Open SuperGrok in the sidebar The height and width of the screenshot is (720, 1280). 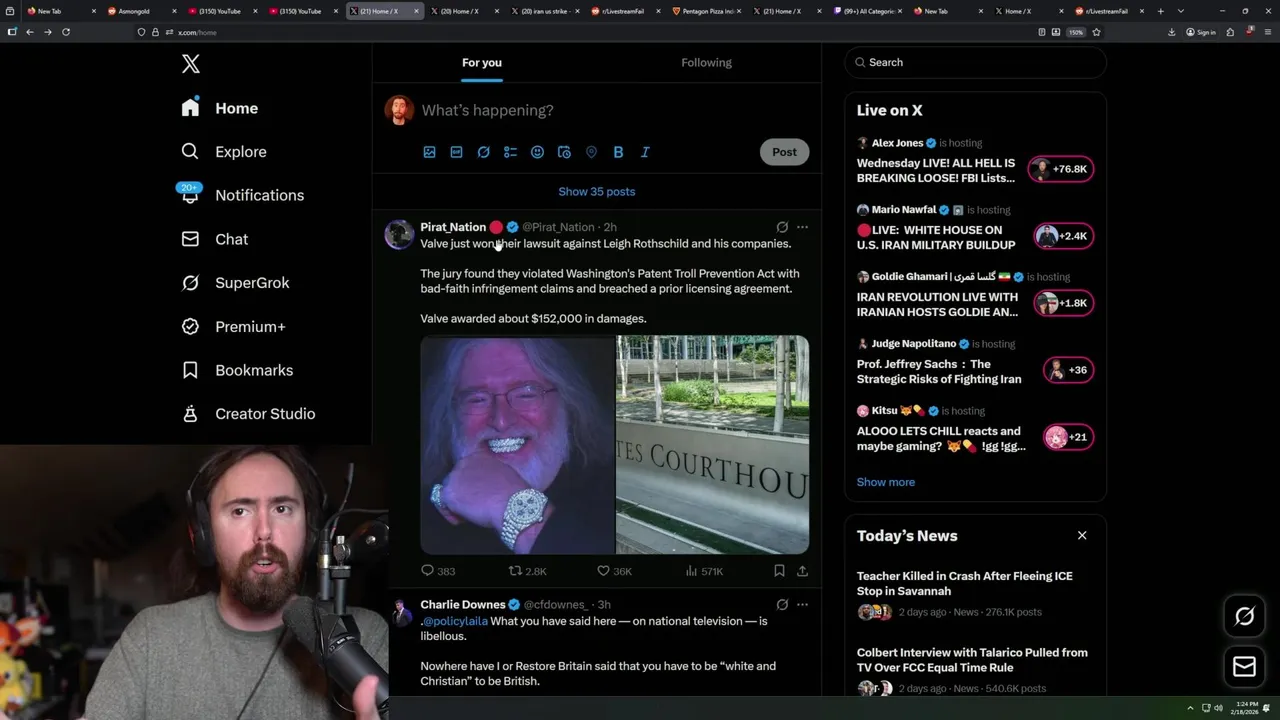(x=235, y=283)
